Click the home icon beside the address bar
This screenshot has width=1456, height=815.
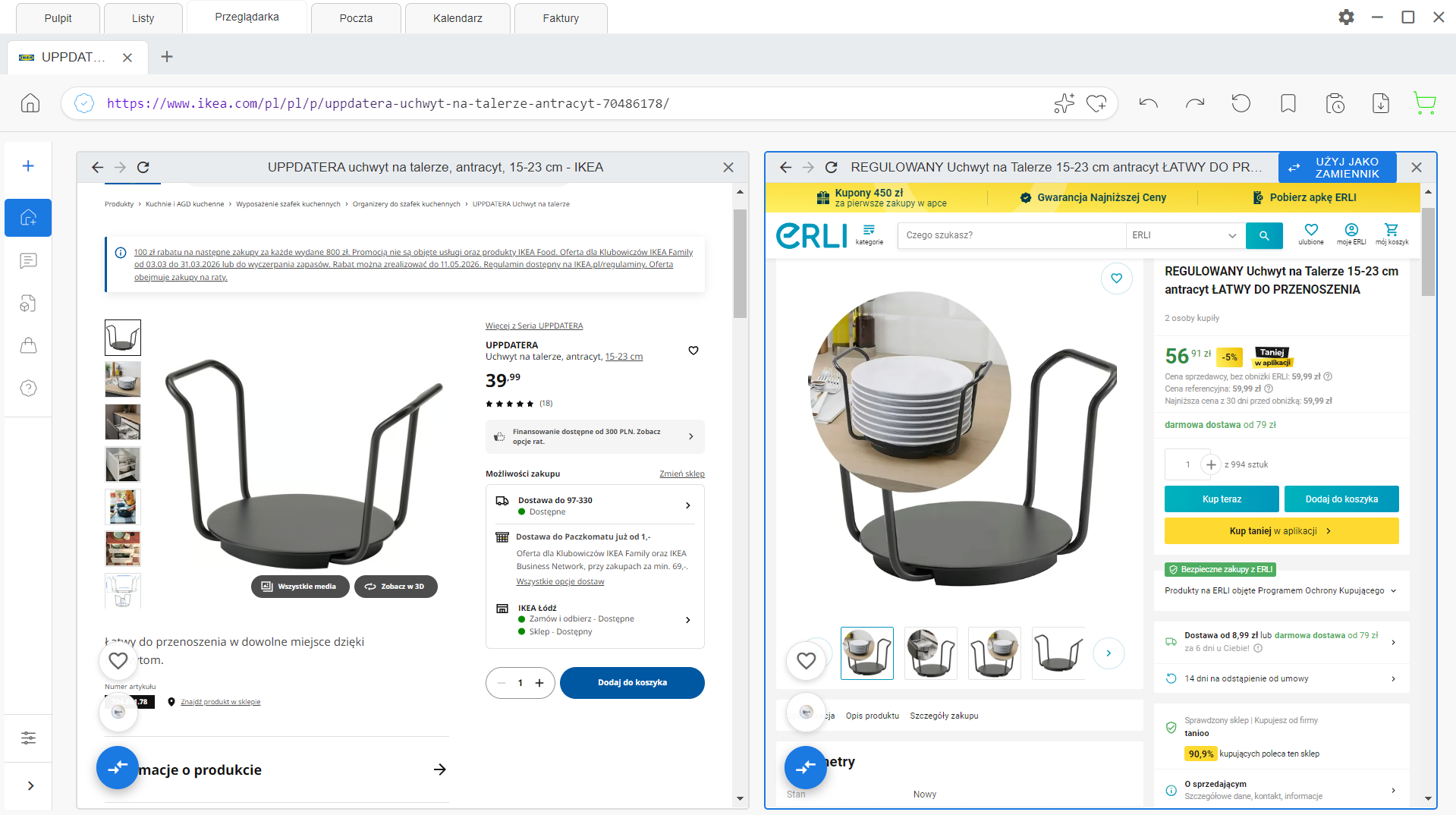tap(30, 103)
